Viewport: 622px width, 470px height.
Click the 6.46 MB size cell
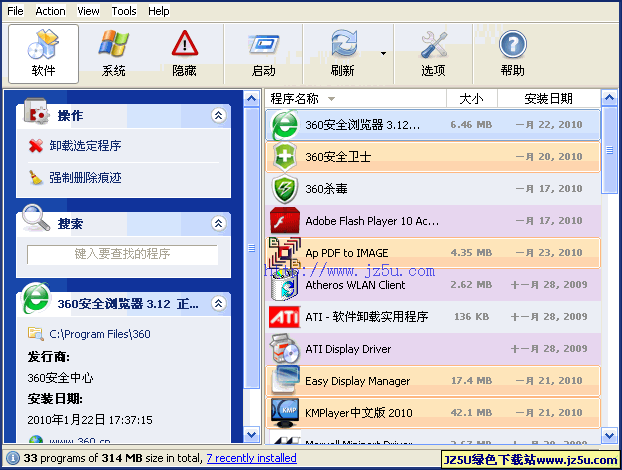471,125
